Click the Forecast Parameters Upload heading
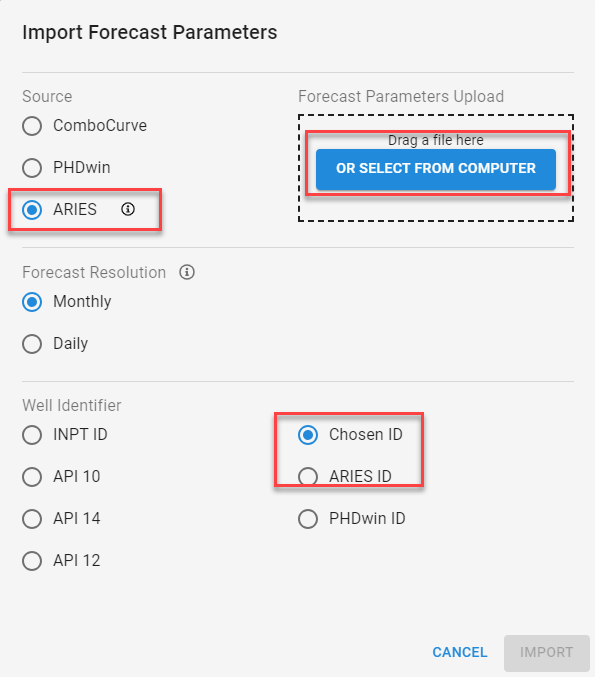This screenshot has width=595, height=677. point(401,96)
